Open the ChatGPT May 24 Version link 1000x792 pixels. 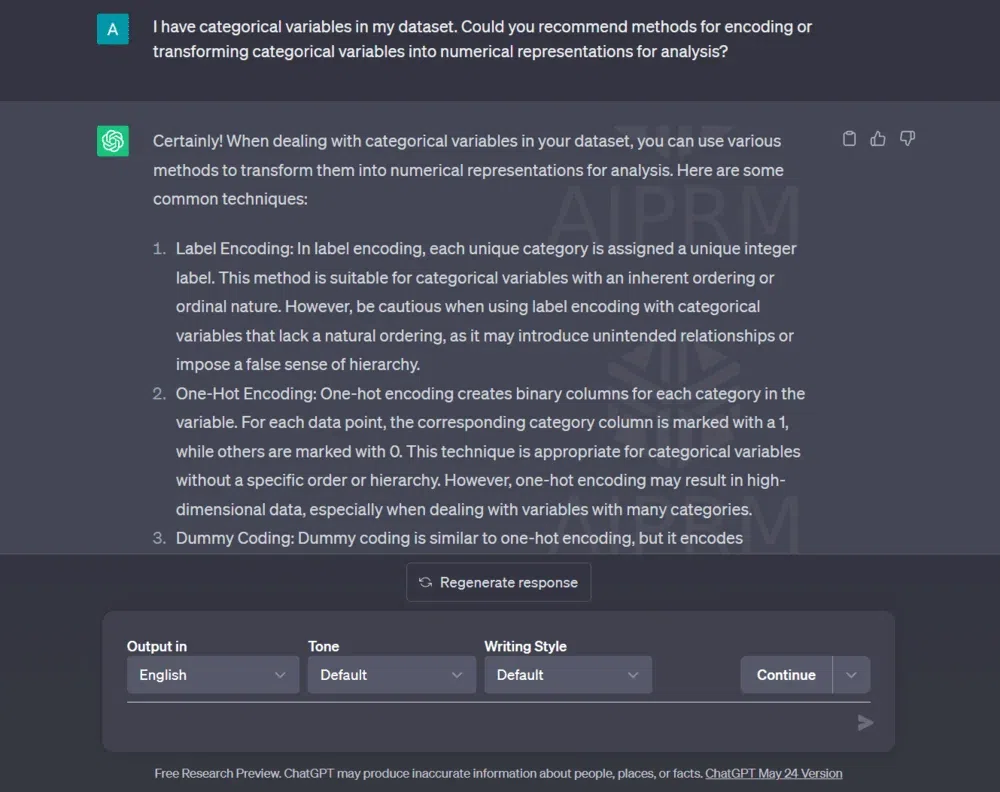click(x=773, y=773)
